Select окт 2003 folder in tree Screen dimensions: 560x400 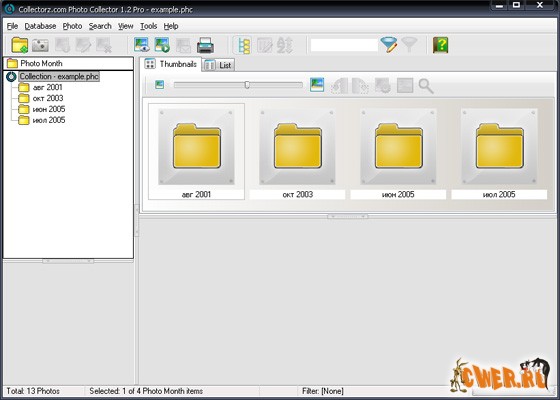click(x=48, y=98)
